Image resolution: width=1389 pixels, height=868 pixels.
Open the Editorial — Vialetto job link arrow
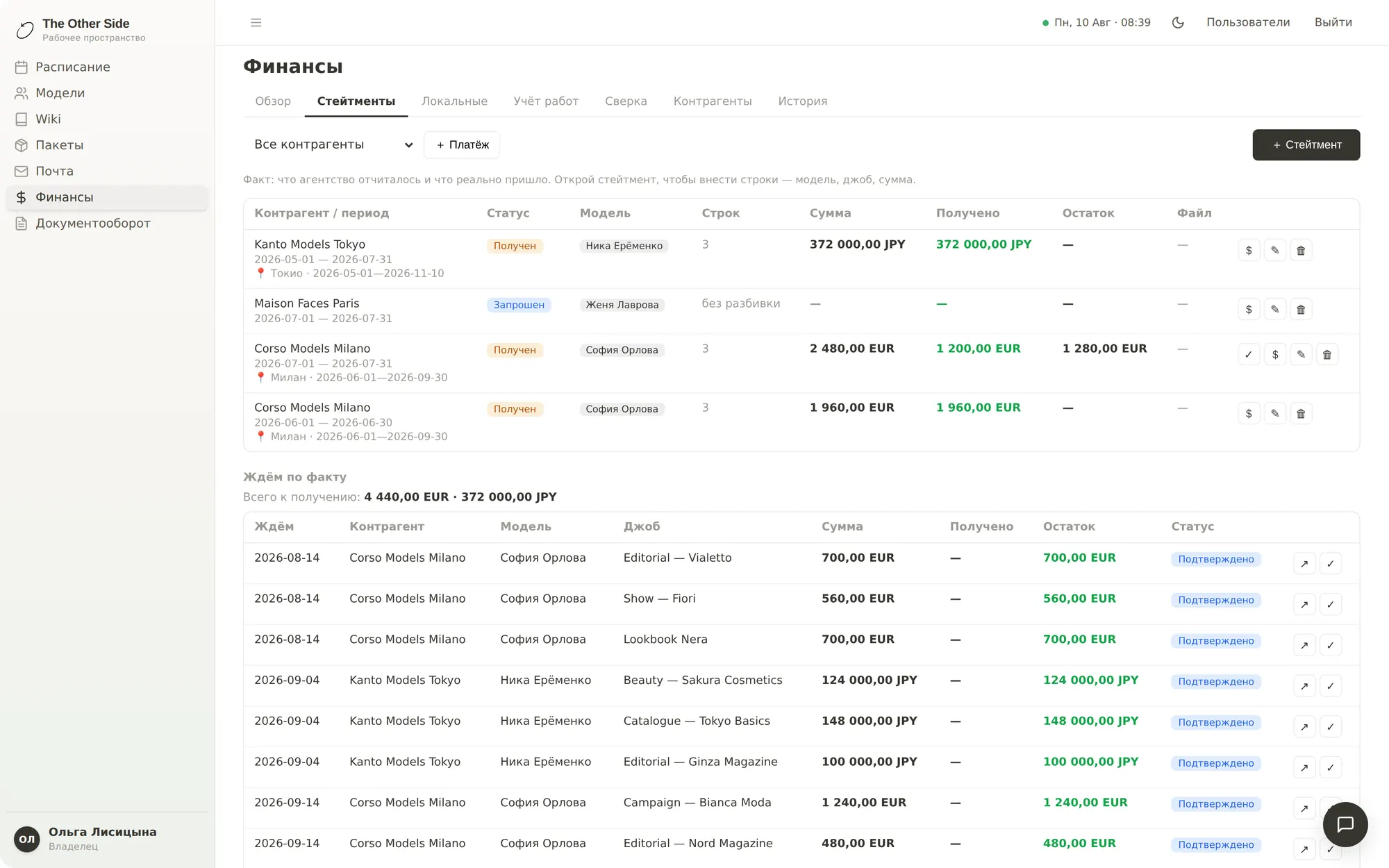(x=1304, y=564)
